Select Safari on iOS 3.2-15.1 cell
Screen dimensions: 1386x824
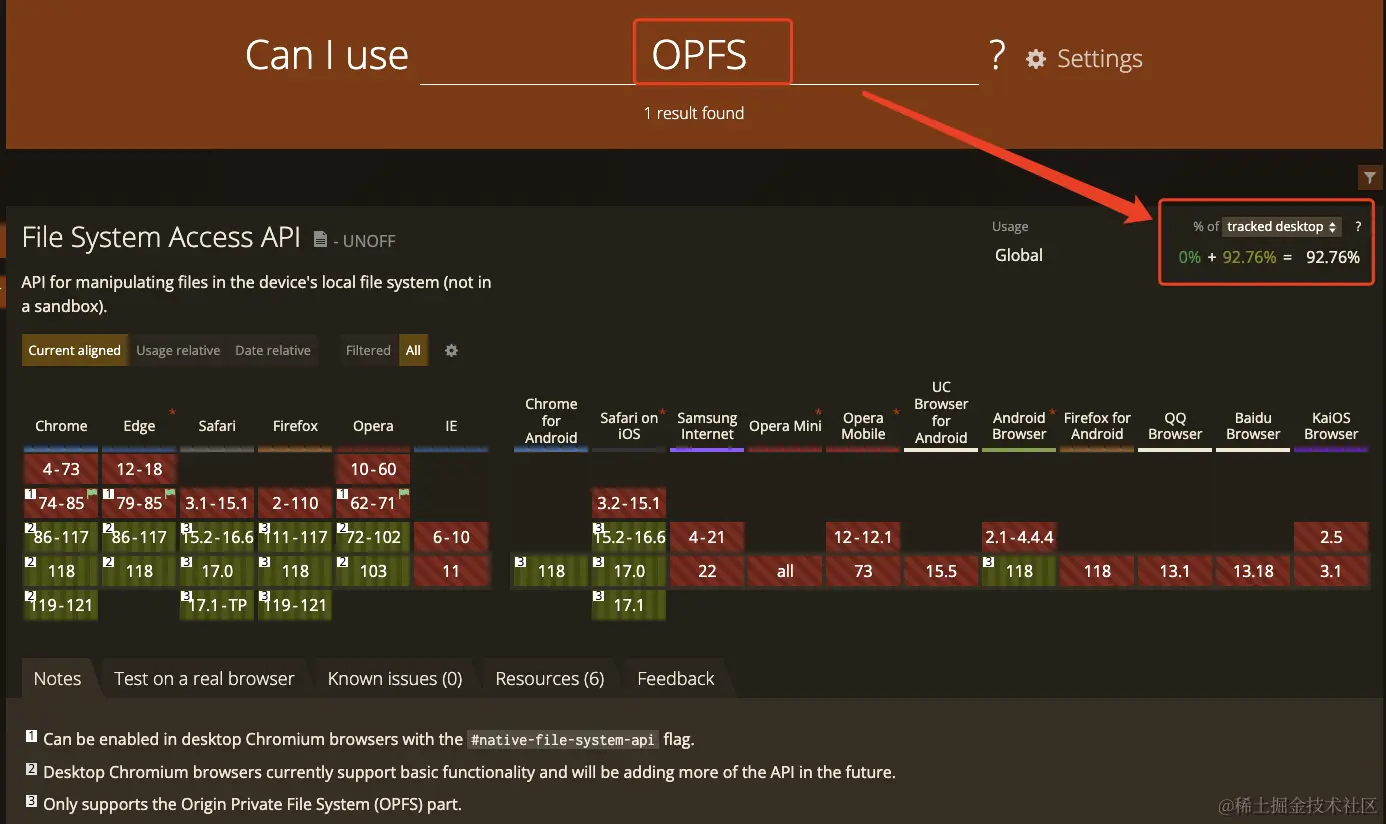(x=629, y=503)
